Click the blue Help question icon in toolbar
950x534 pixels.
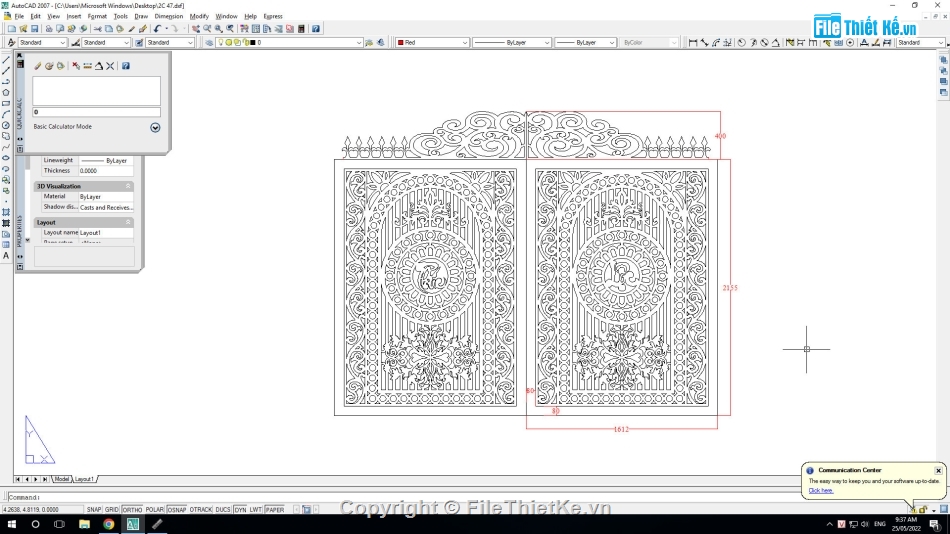(316, 28)
